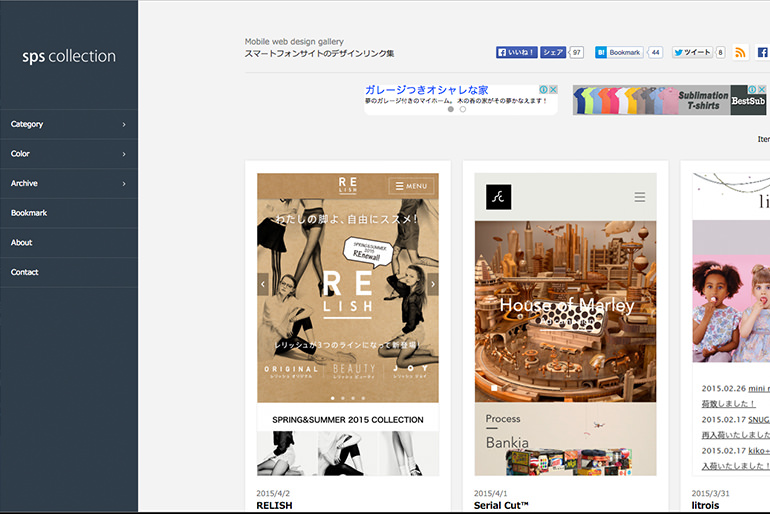The height and width of the screenshot is (514, 770).
Task: Go to the About sidebar item
Action: [69, 243]
